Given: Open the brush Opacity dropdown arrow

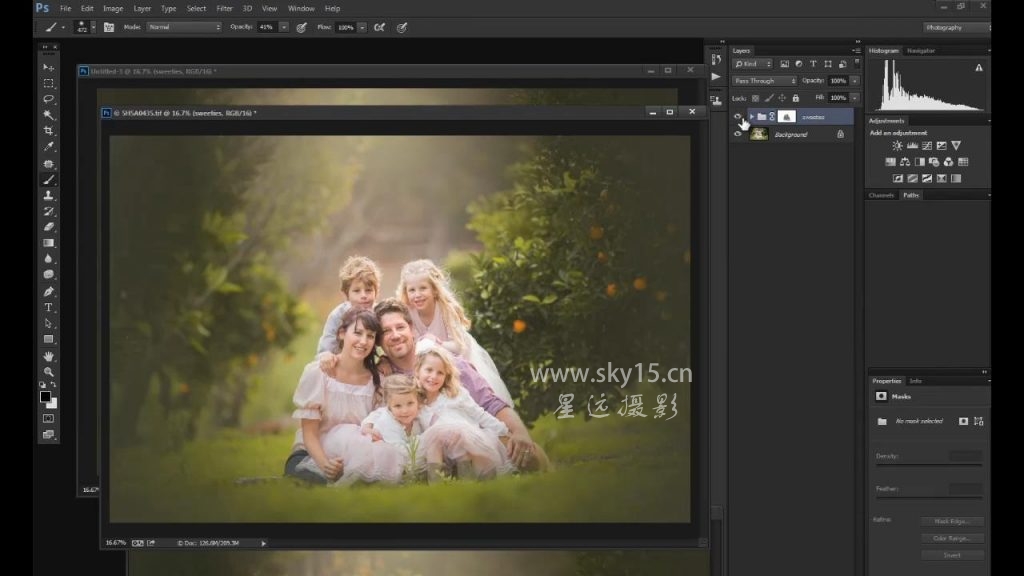Looking at the screenshot, I should click(x=284, y=27).
